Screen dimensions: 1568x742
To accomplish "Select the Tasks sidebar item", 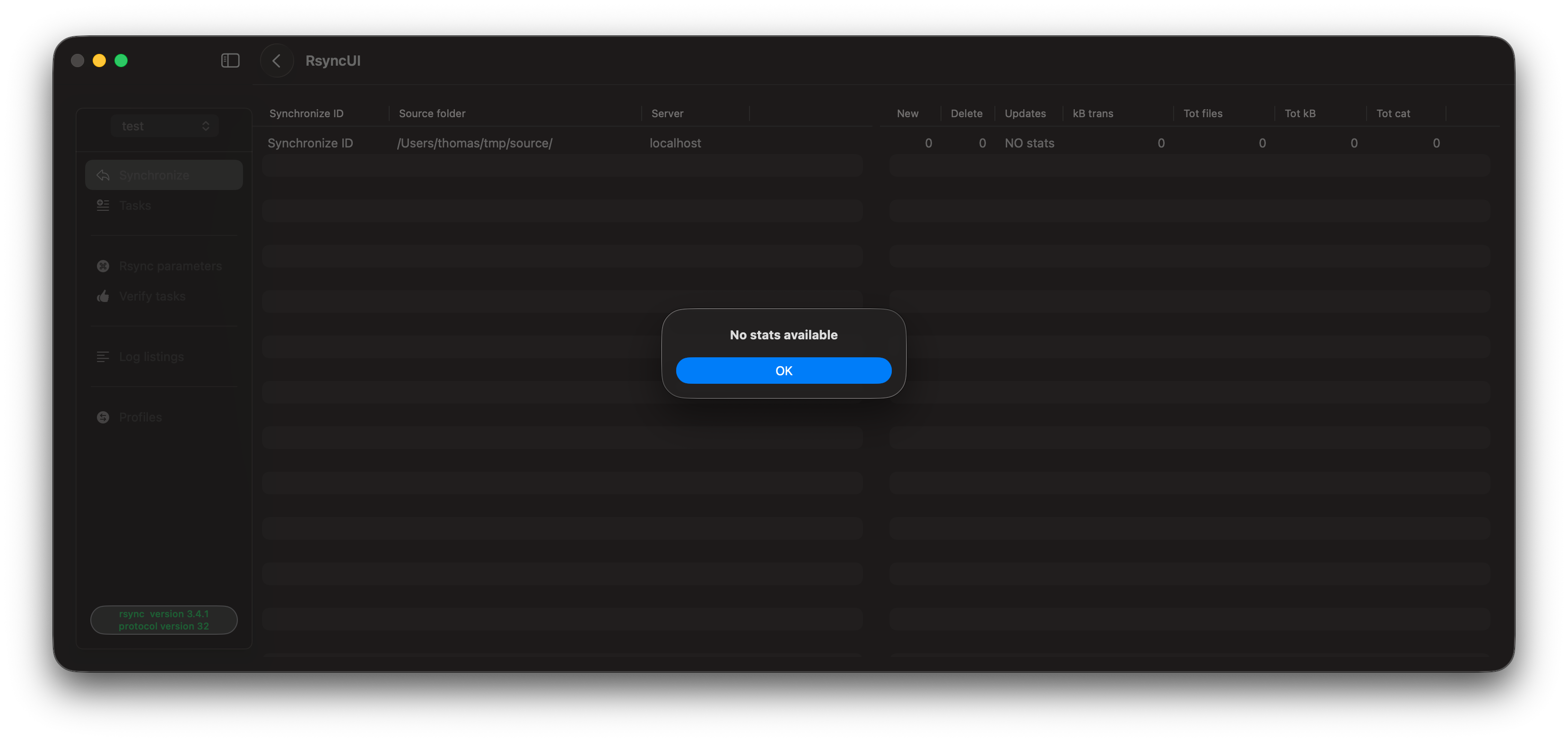I will point(135,206).
